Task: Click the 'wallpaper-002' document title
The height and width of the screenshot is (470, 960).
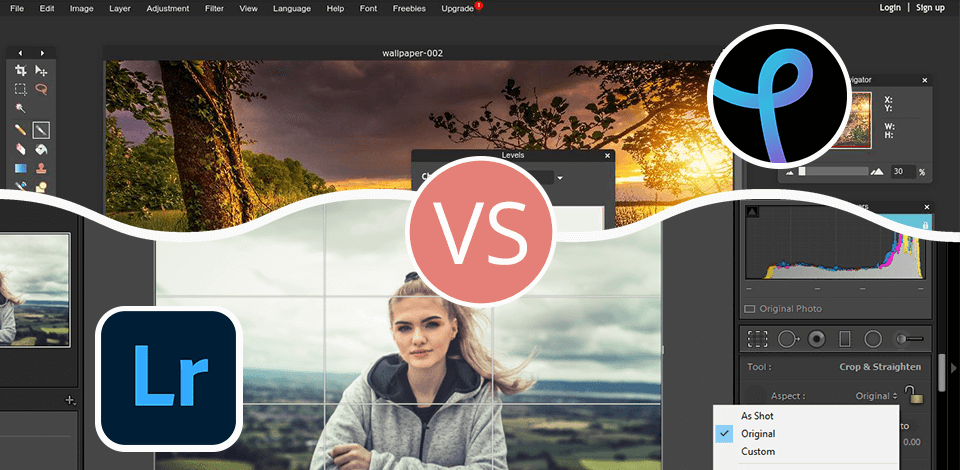Action: tap(413, 53)
